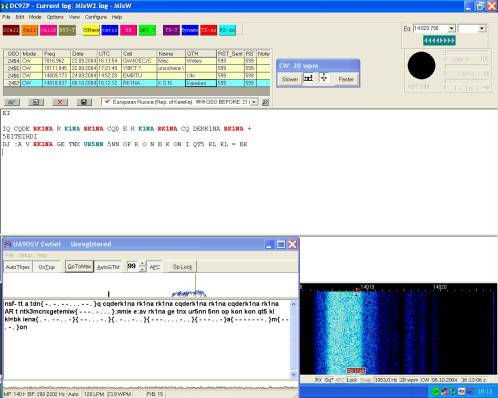Screen dimensions: 498x398
Task: Click the CwGet text scrollbar down arrow
Action: click(x=293, y=374)
